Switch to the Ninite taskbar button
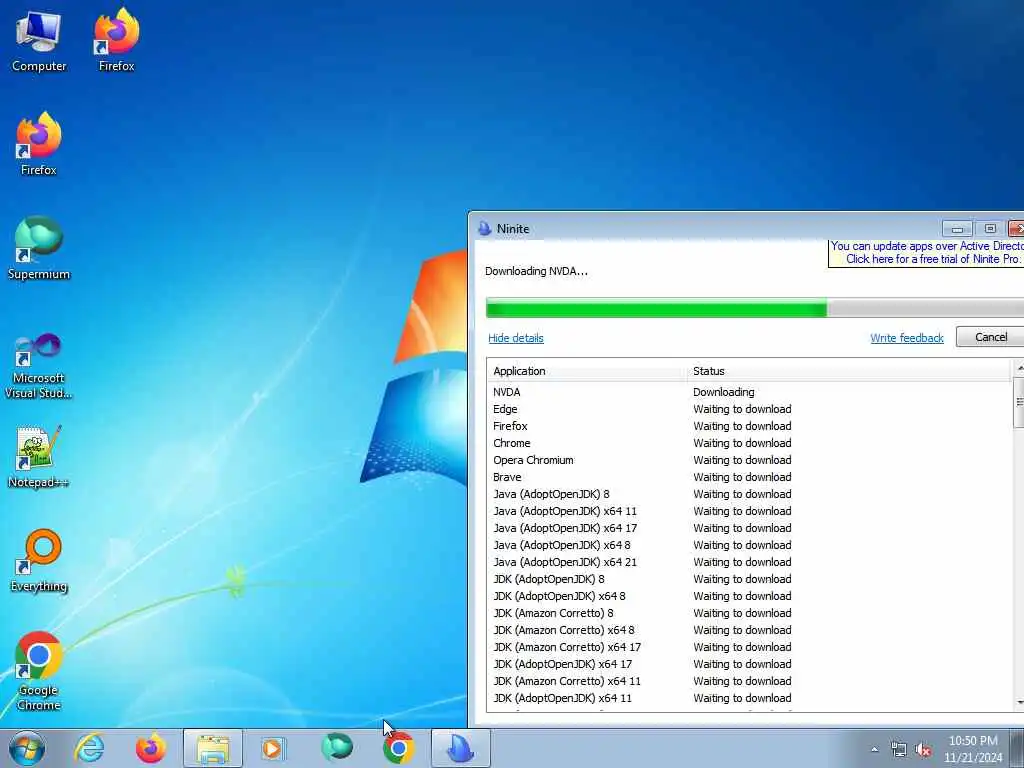Screen dimensions: 1024x768 (x=460, y=748)
